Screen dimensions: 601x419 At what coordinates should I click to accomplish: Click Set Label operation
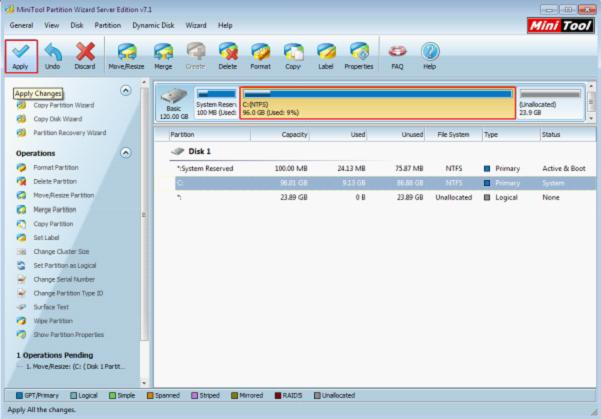click(x=38, y=238)
